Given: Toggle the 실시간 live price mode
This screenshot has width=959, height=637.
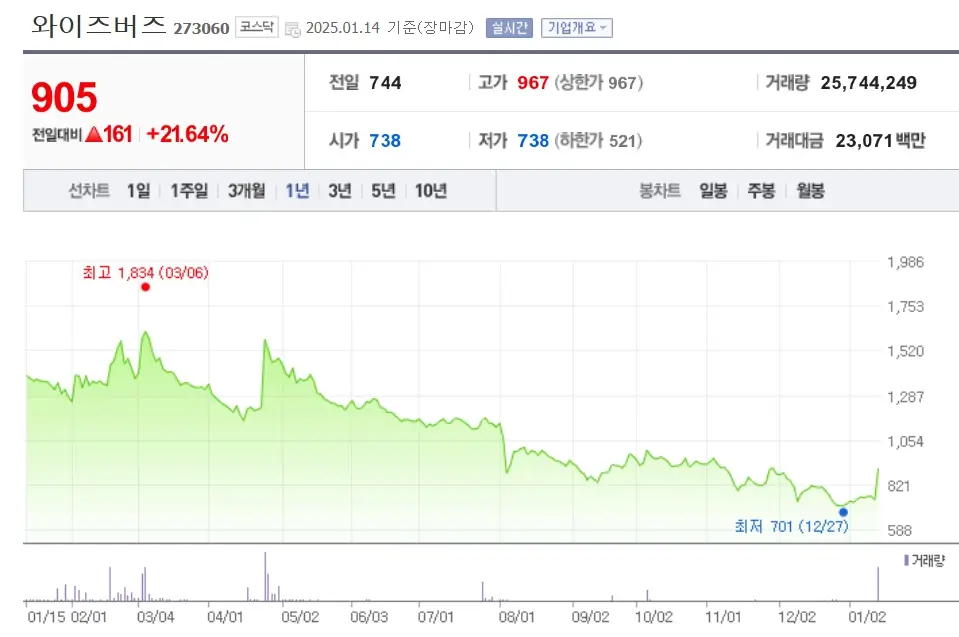Looking at the screenshot, I should click(x=511, y=28).
